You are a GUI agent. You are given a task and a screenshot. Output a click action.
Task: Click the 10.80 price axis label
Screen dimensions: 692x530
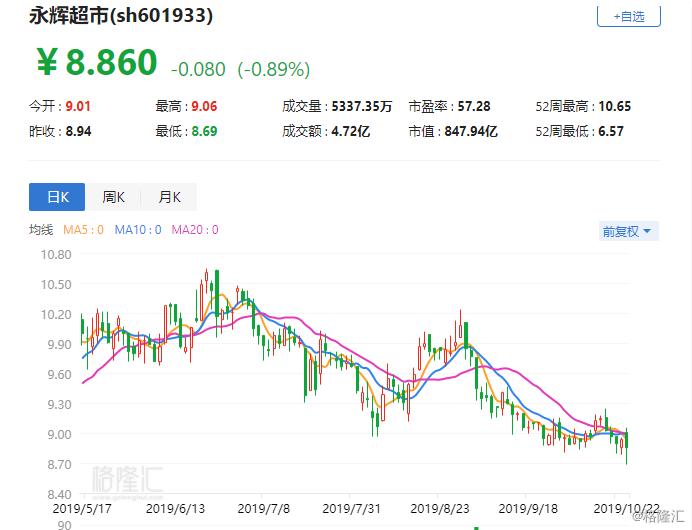[56, 255]
